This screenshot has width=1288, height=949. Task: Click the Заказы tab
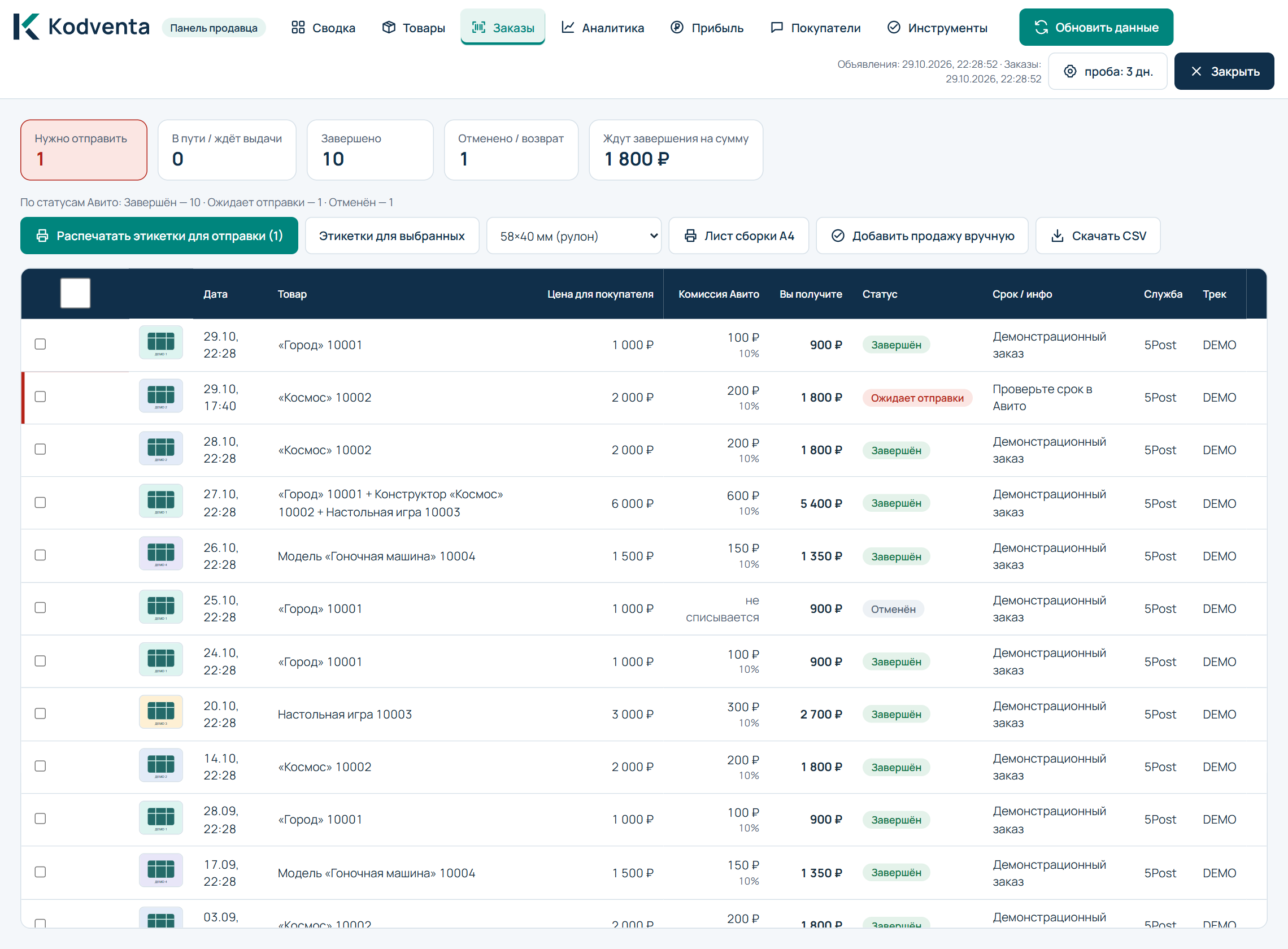click(x=503, y=27)
